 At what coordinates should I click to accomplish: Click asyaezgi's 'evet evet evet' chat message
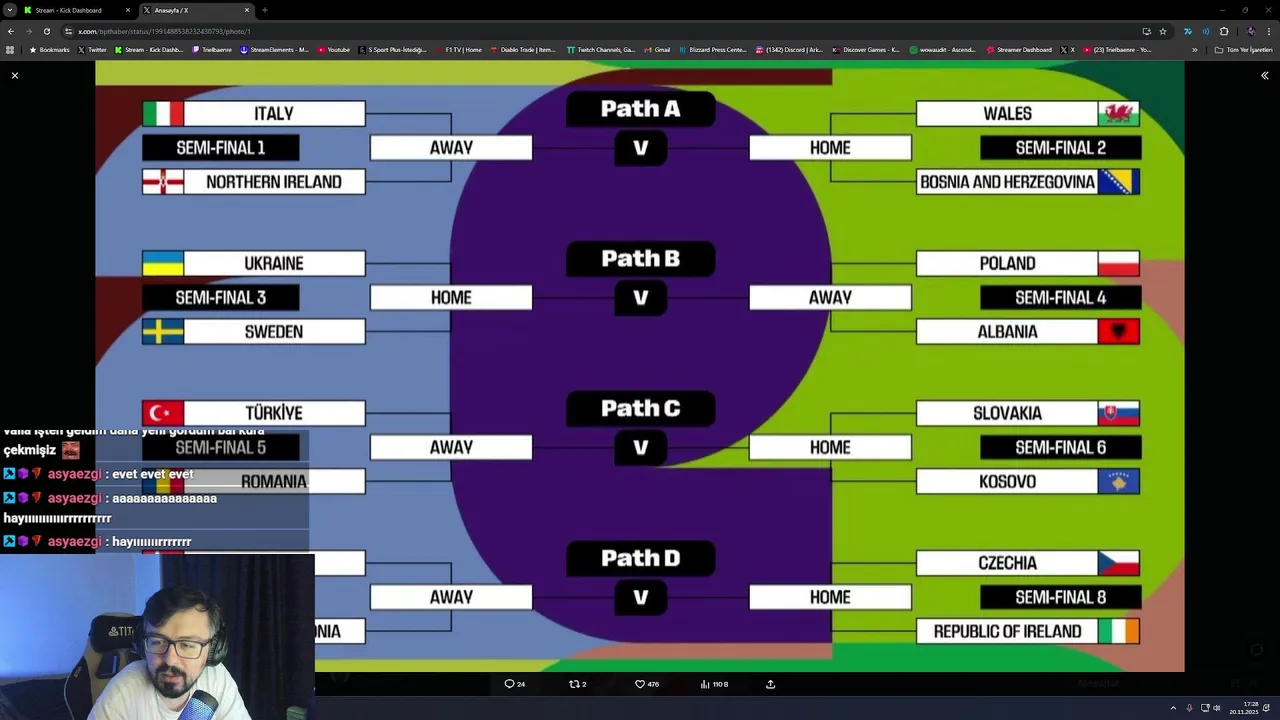153,474
